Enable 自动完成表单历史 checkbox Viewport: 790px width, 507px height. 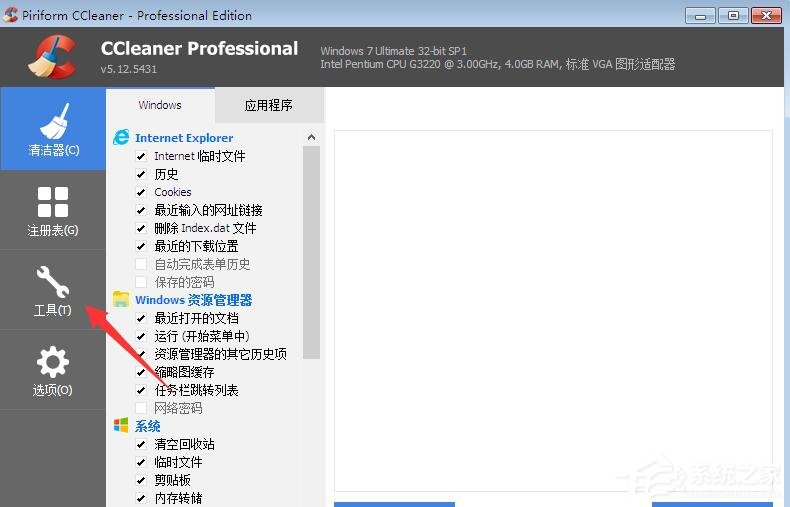click(x=141, y=264)
